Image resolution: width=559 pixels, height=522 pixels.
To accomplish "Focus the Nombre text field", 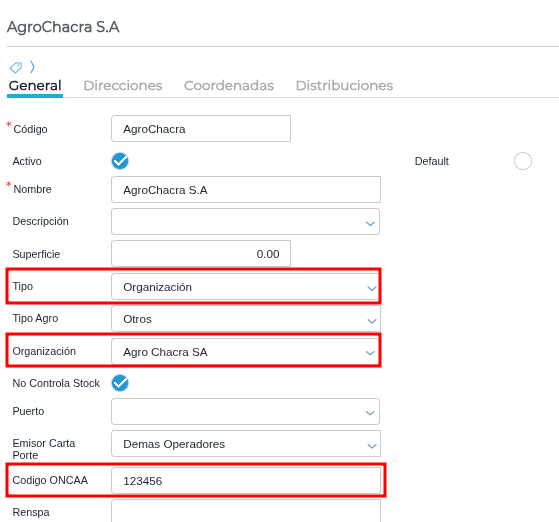I will click(246, 189).
